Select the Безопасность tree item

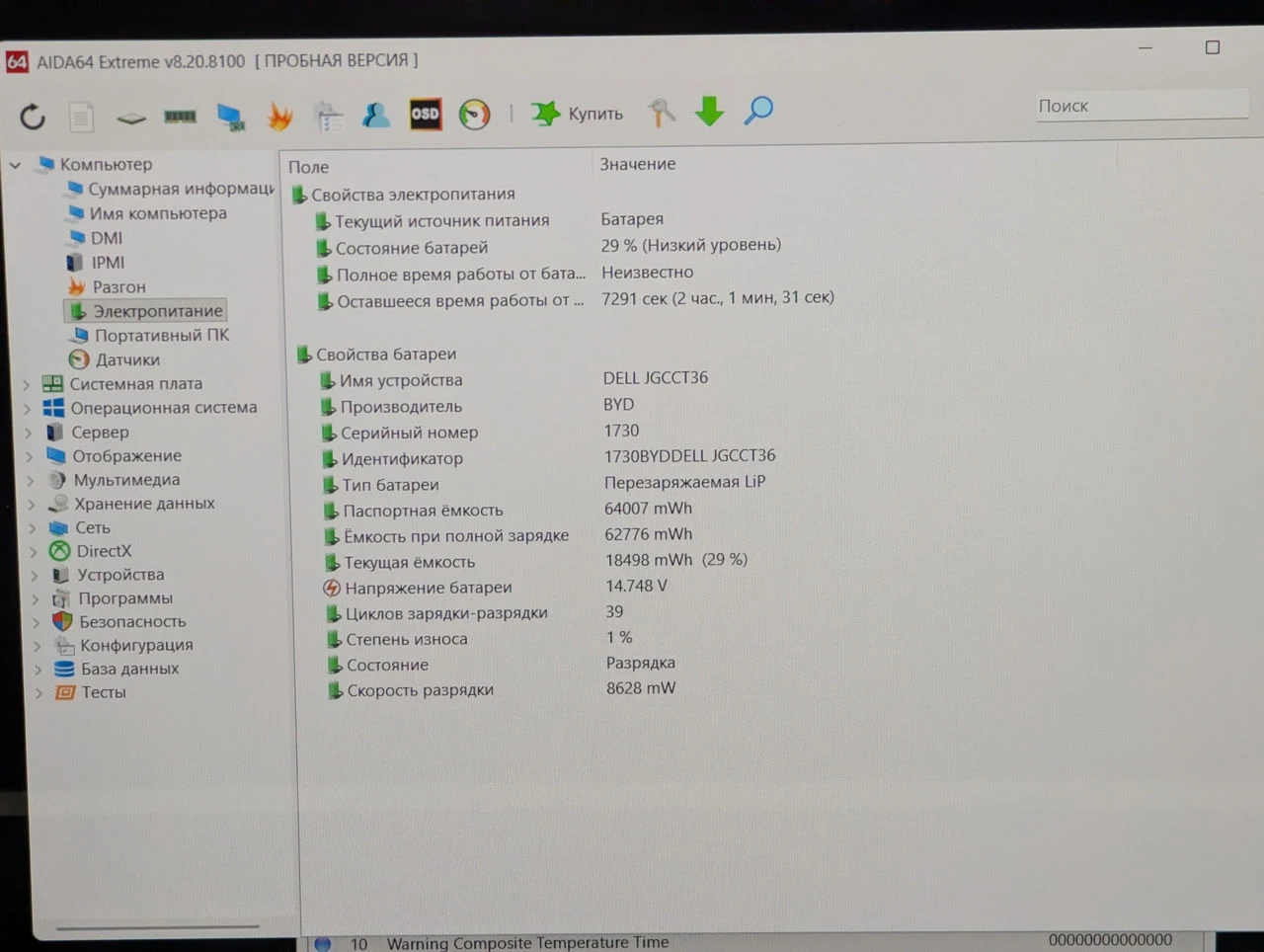coord(119,622)
